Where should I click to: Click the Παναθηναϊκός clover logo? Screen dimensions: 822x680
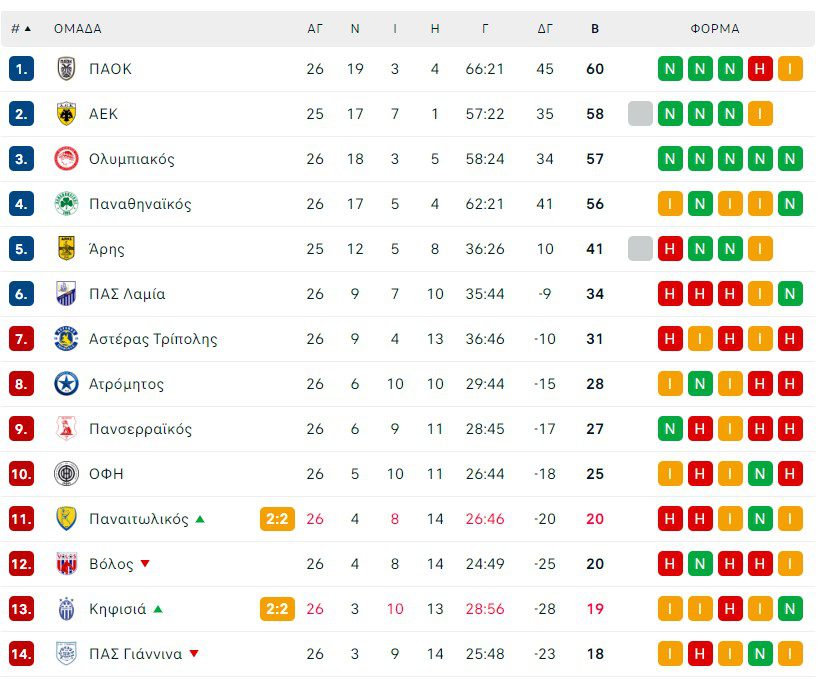tap(66, 204)
